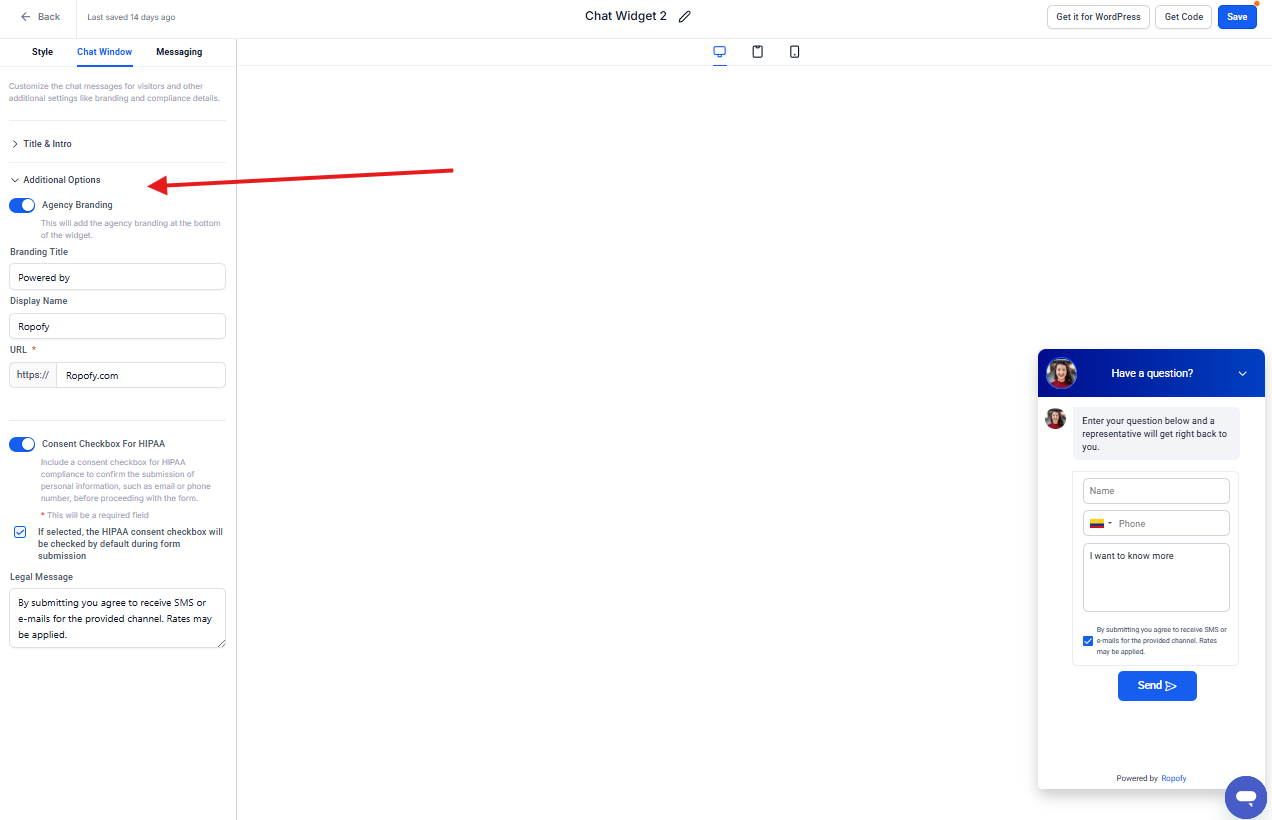Click the Display Name input field
This screenshot has width=1272, height=820.
coord(117,326)
